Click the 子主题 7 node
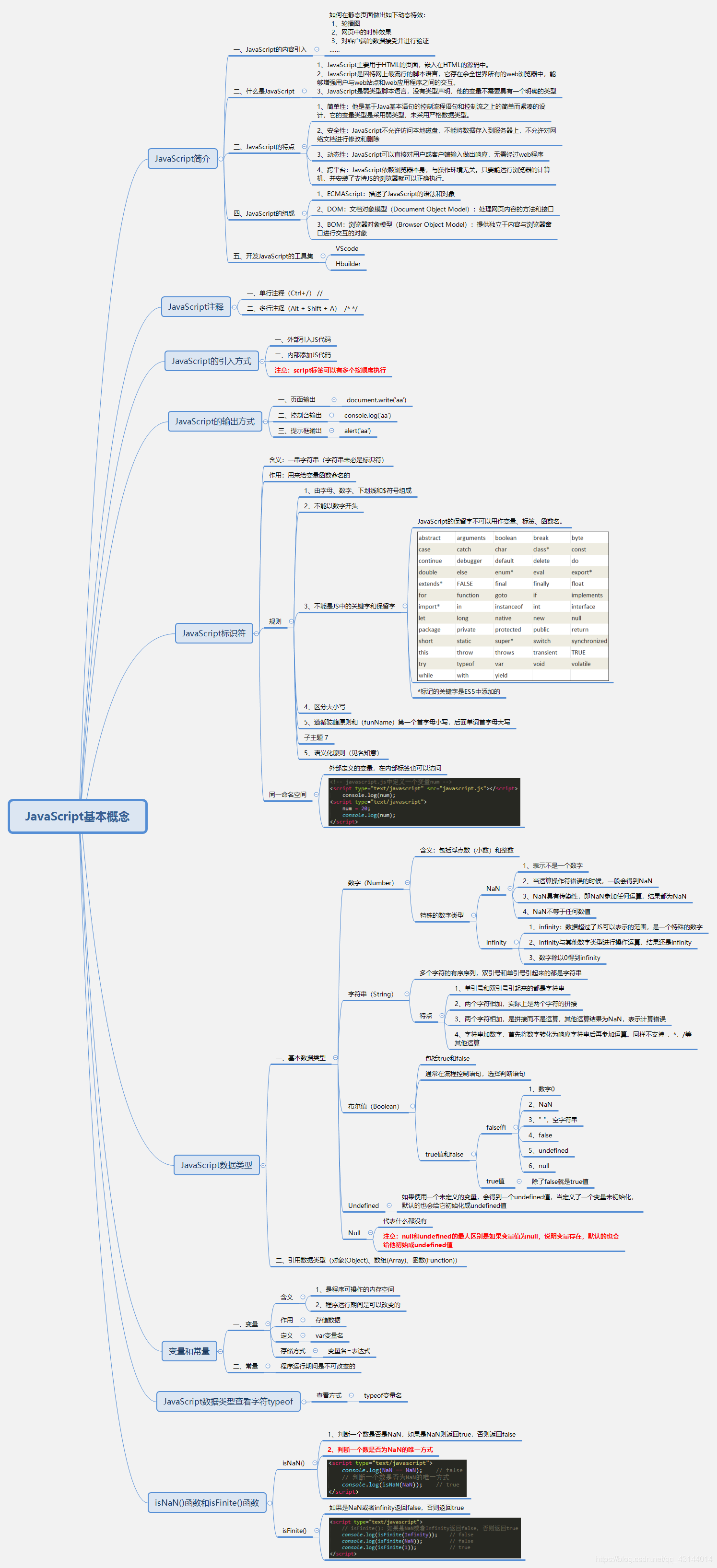The height and width of the screenshot is (1568, 717). click(x=316, y=737)
